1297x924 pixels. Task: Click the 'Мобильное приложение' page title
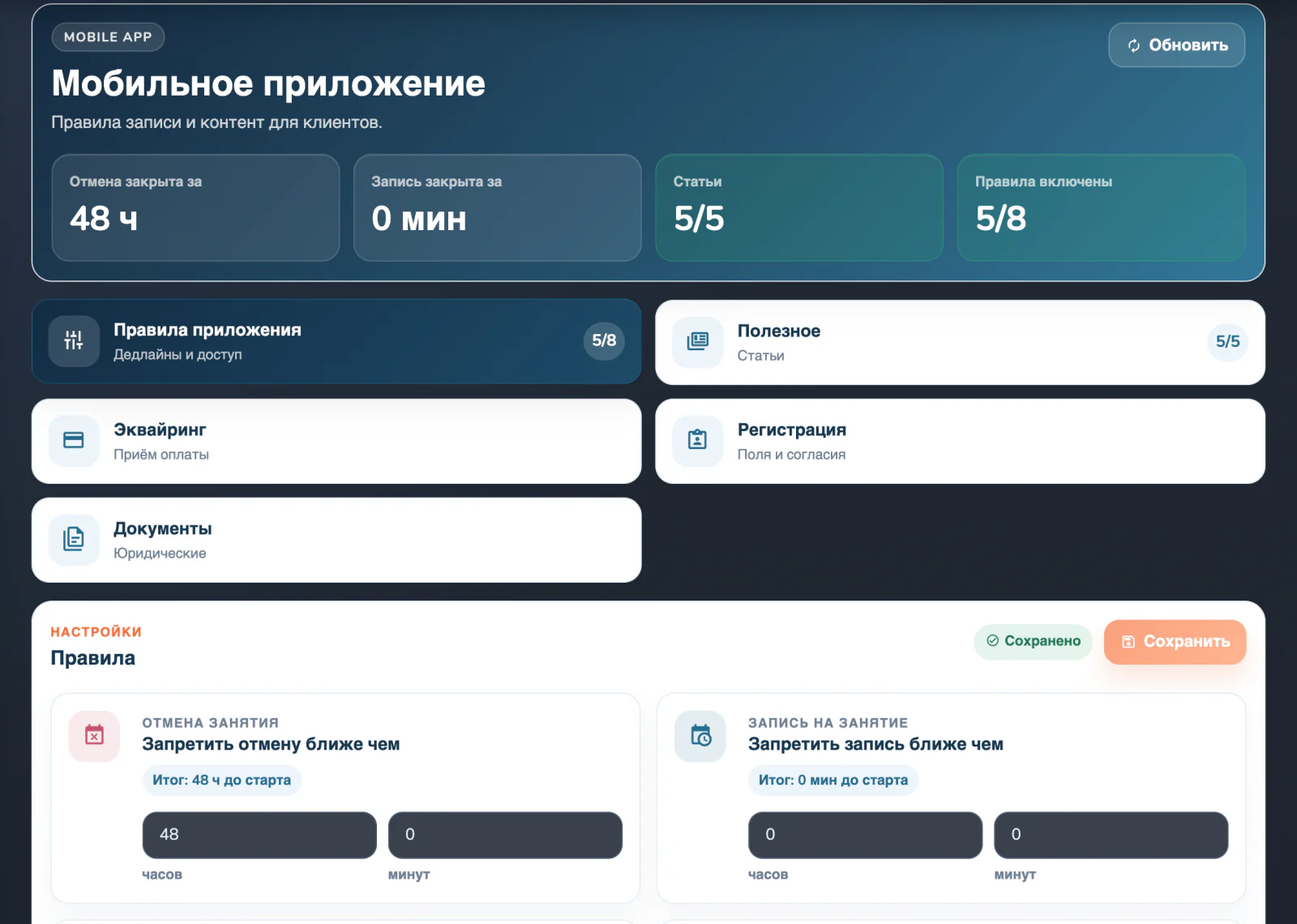pos(268,83)
